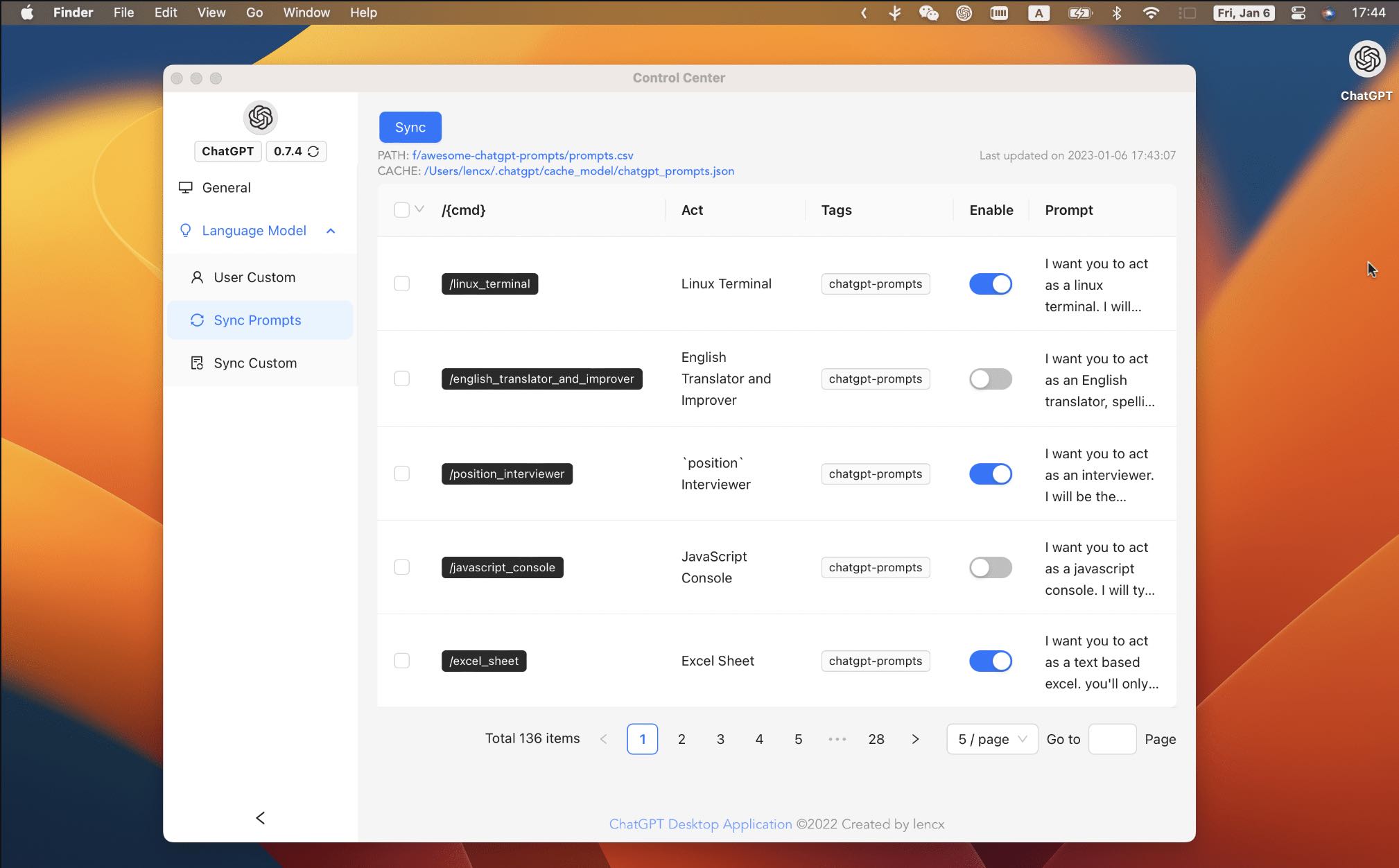
Task: Click the blue Sync button
Action: click(x=410, y=127)
